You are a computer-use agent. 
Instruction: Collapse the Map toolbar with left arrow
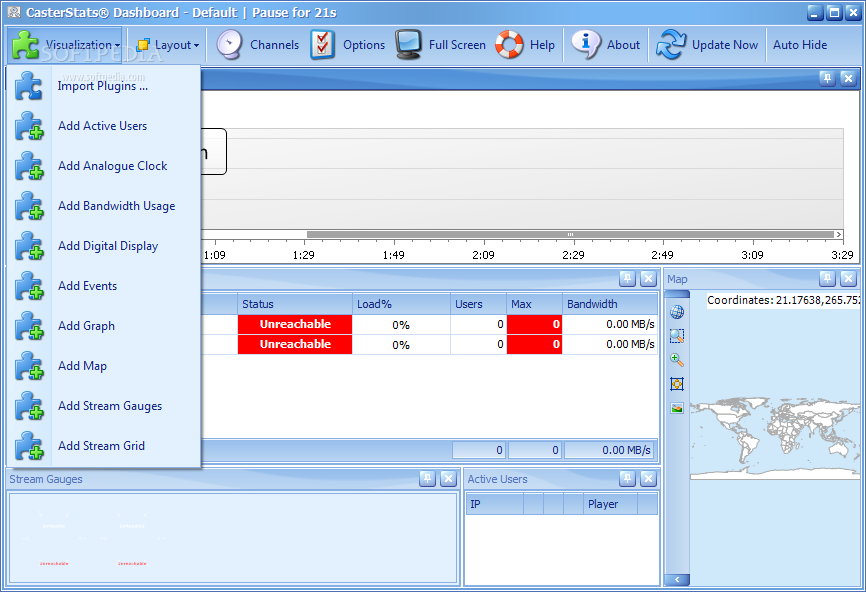pyautogui.click(x=677, y=579)
